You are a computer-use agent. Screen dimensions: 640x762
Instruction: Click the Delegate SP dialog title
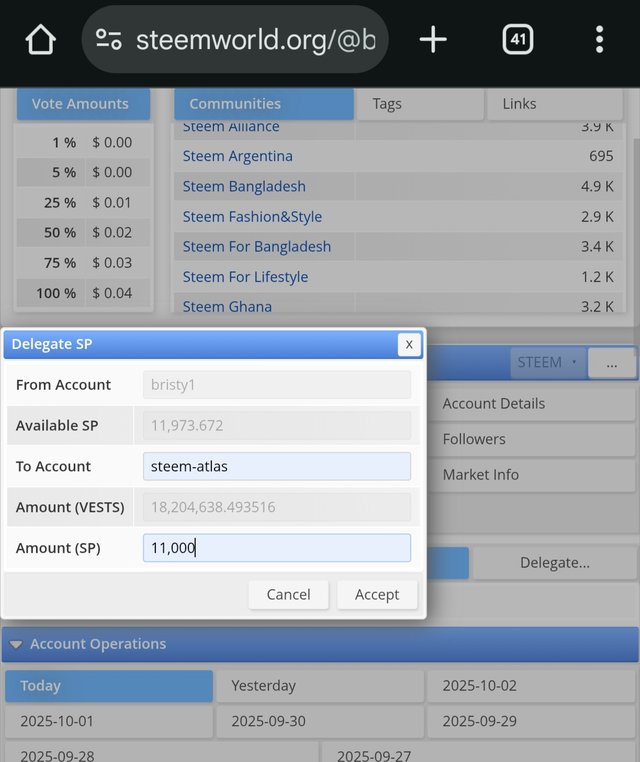52,344
